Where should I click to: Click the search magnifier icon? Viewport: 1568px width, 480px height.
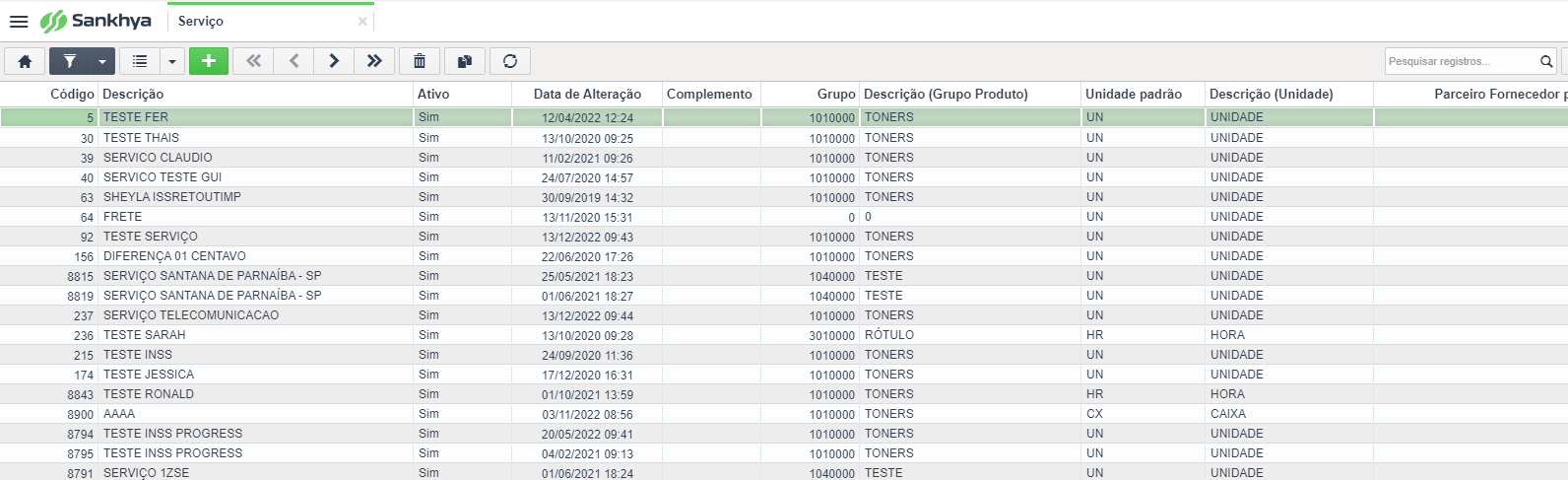(1546, 61)
